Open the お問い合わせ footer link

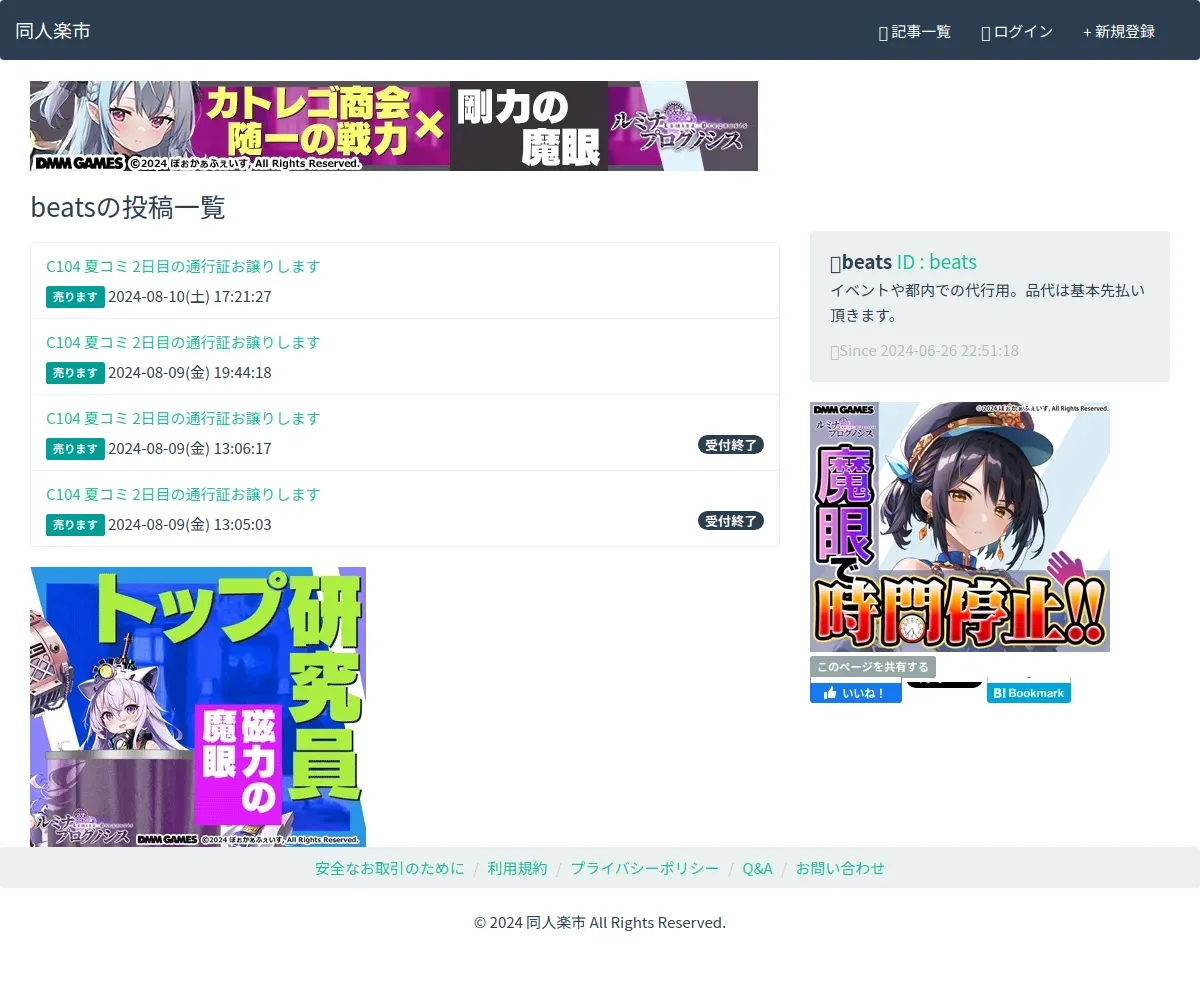840,868
